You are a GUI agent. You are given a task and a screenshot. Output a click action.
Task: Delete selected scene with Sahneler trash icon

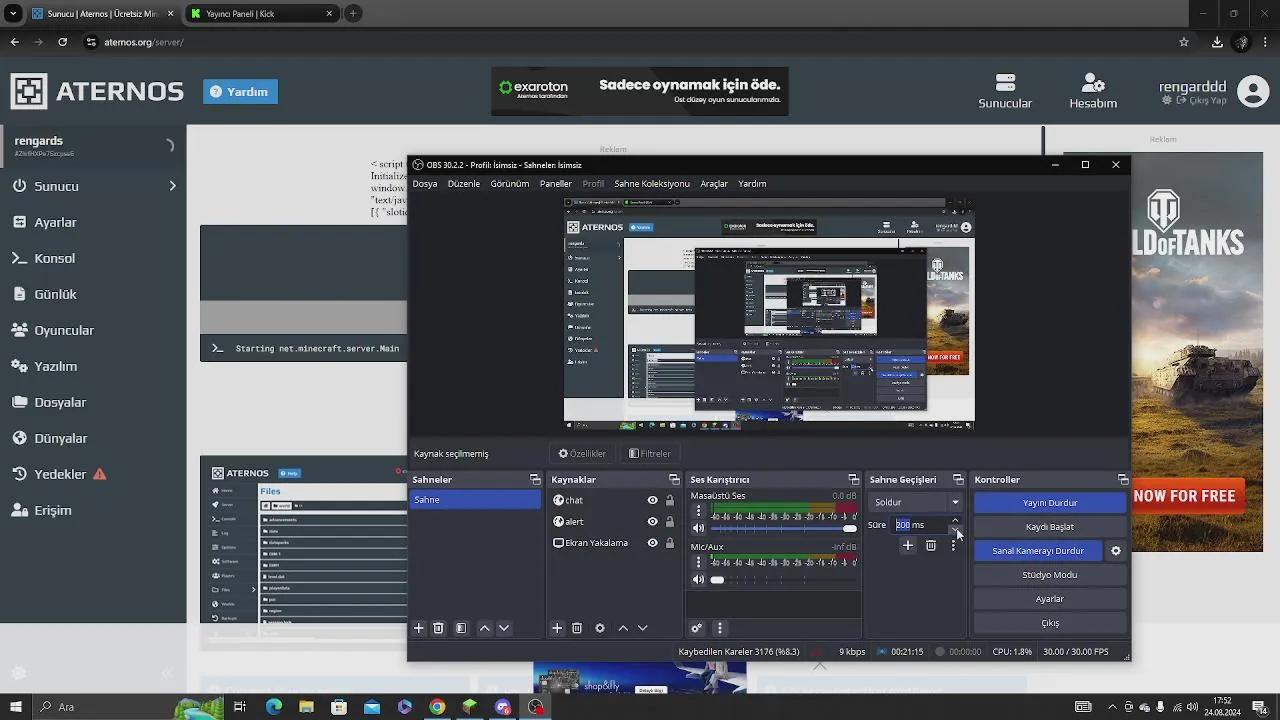pyautogui.click(x=438, y=628)
